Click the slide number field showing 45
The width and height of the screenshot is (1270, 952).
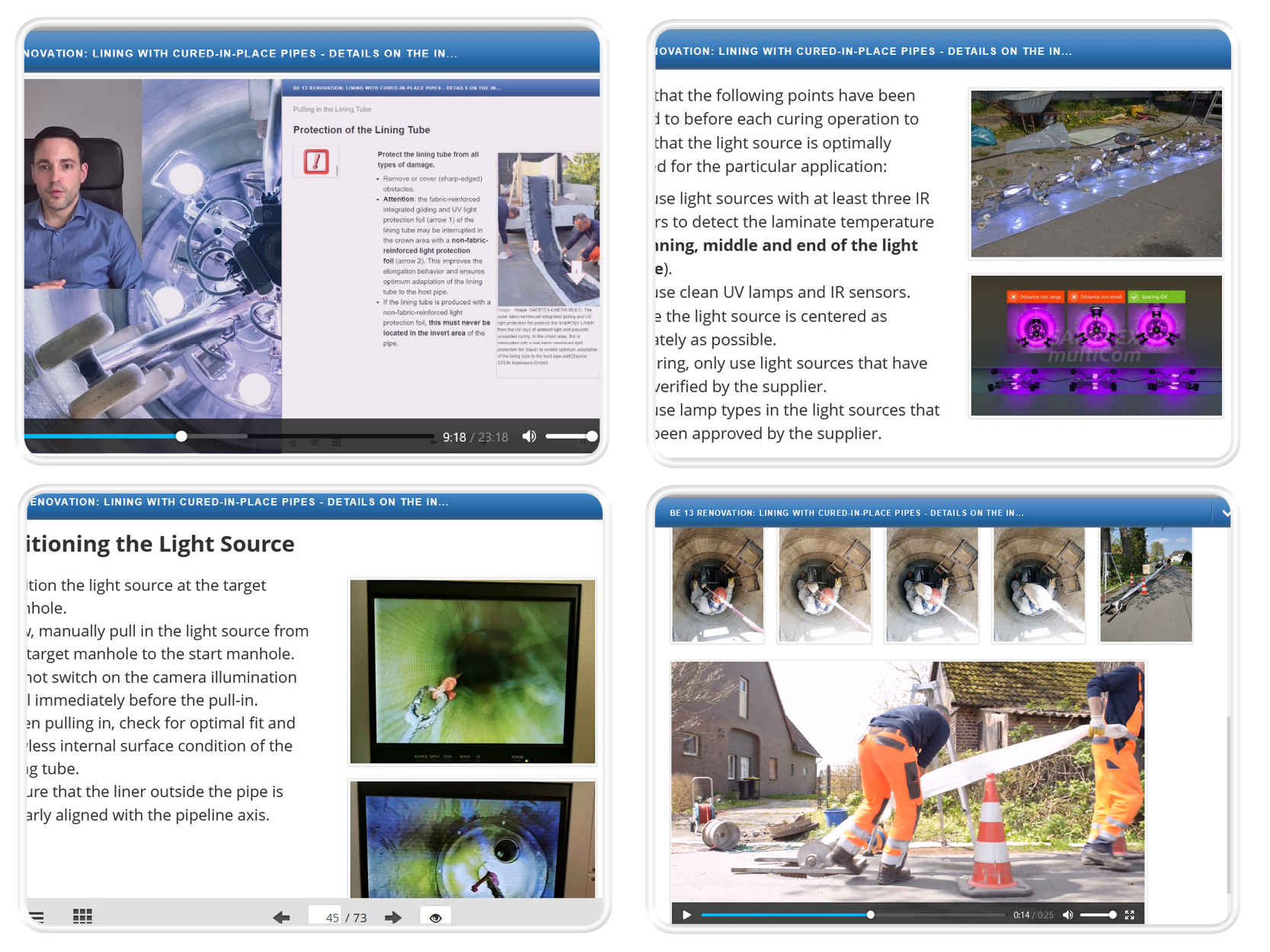[x=331, y=917]
